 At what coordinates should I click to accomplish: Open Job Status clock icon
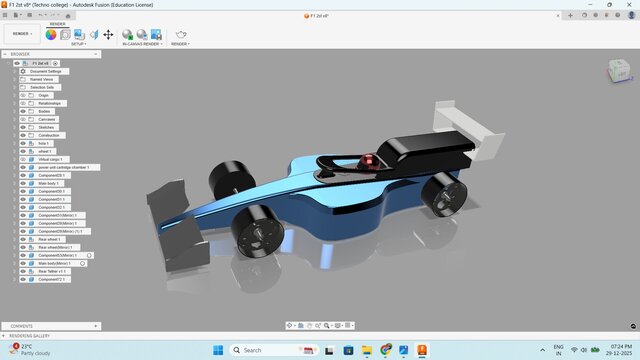[x=596, y=15]
